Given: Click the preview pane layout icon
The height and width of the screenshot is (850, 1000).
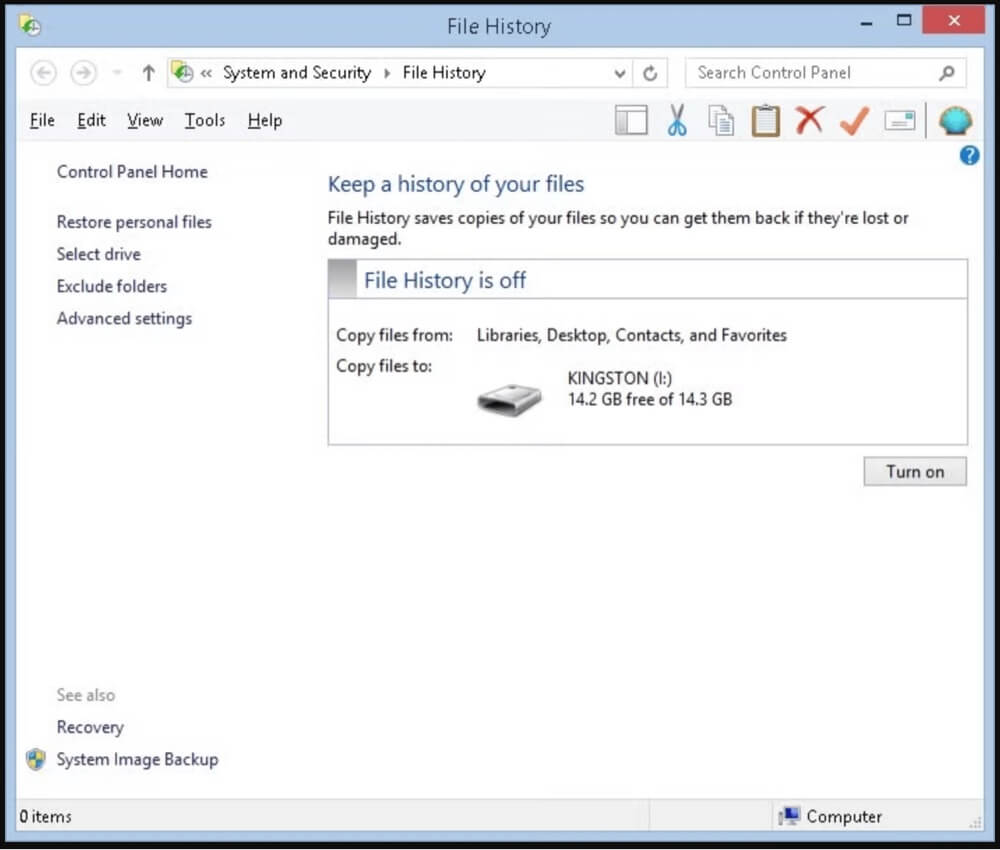Looking at the screenshot, I should [631, 120].
